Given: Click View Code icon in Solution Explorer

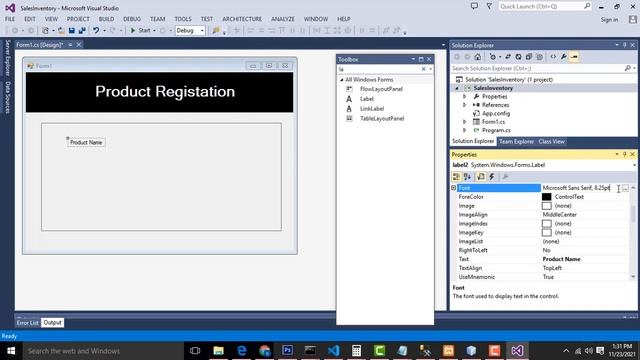Looking at the screenshot, I should click(x=553, y=57).
